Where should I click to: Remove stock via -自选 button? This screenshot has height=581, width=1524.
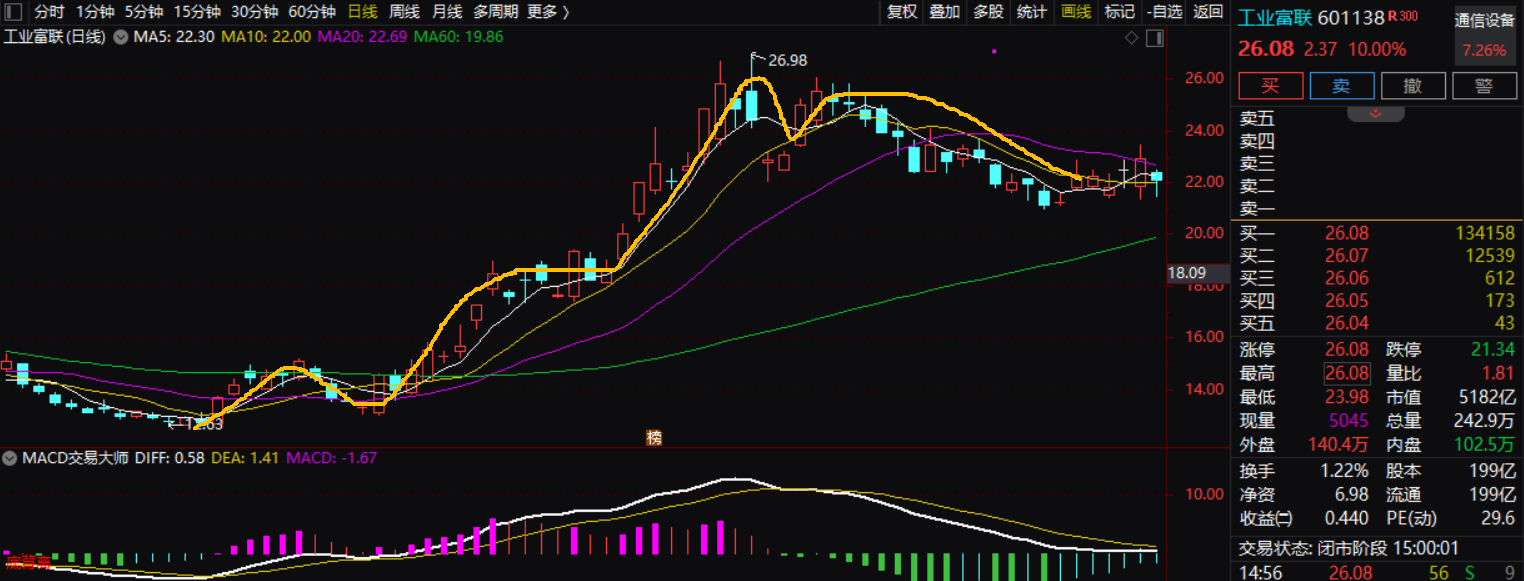(x=1164, y=12)
